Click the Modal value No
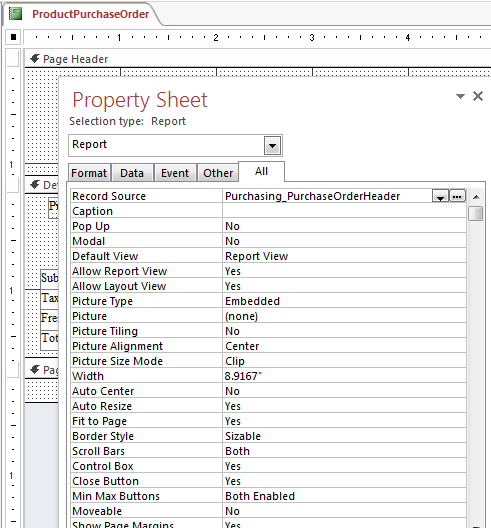Screen dimensions: 491x528 pos(232,241)
